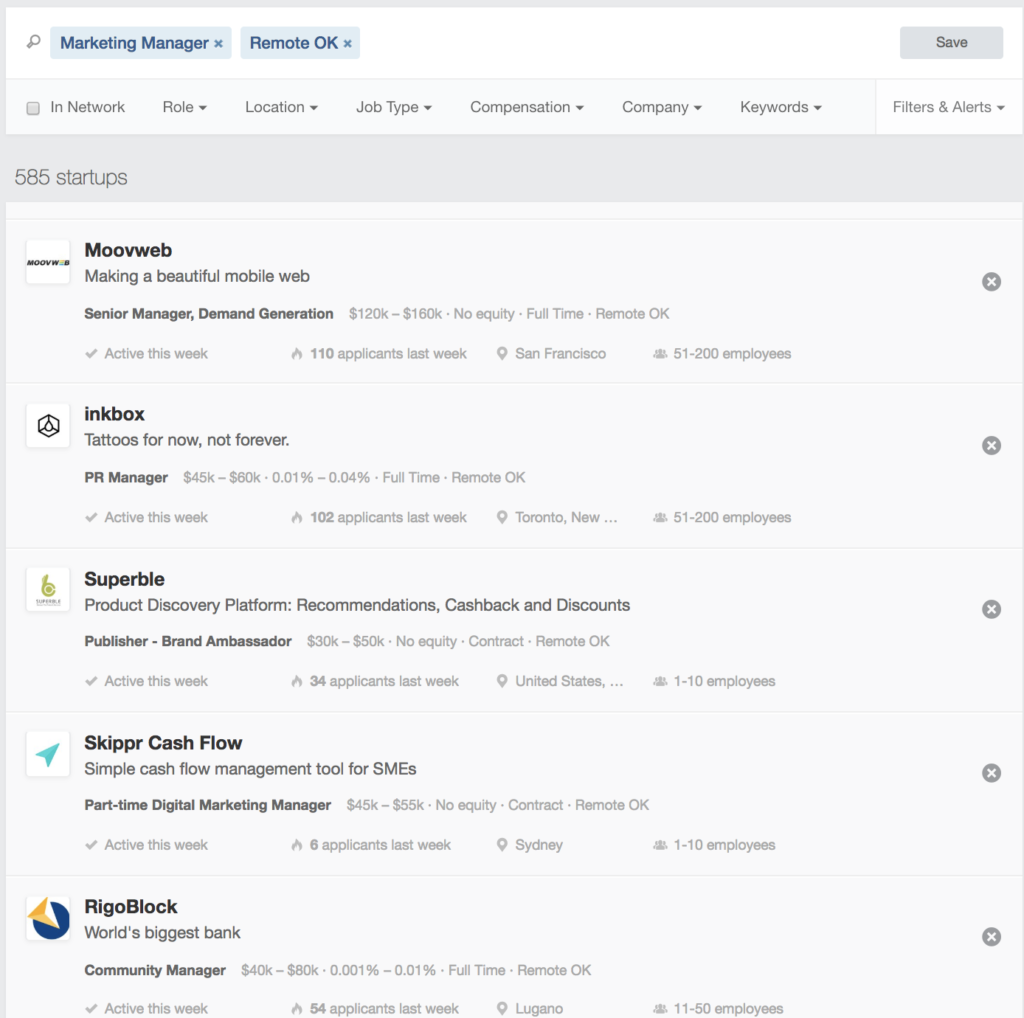This screenshot has height=1018, width=1024.
Task: Dismiss the inkbox listing
Action: (991, 445)
